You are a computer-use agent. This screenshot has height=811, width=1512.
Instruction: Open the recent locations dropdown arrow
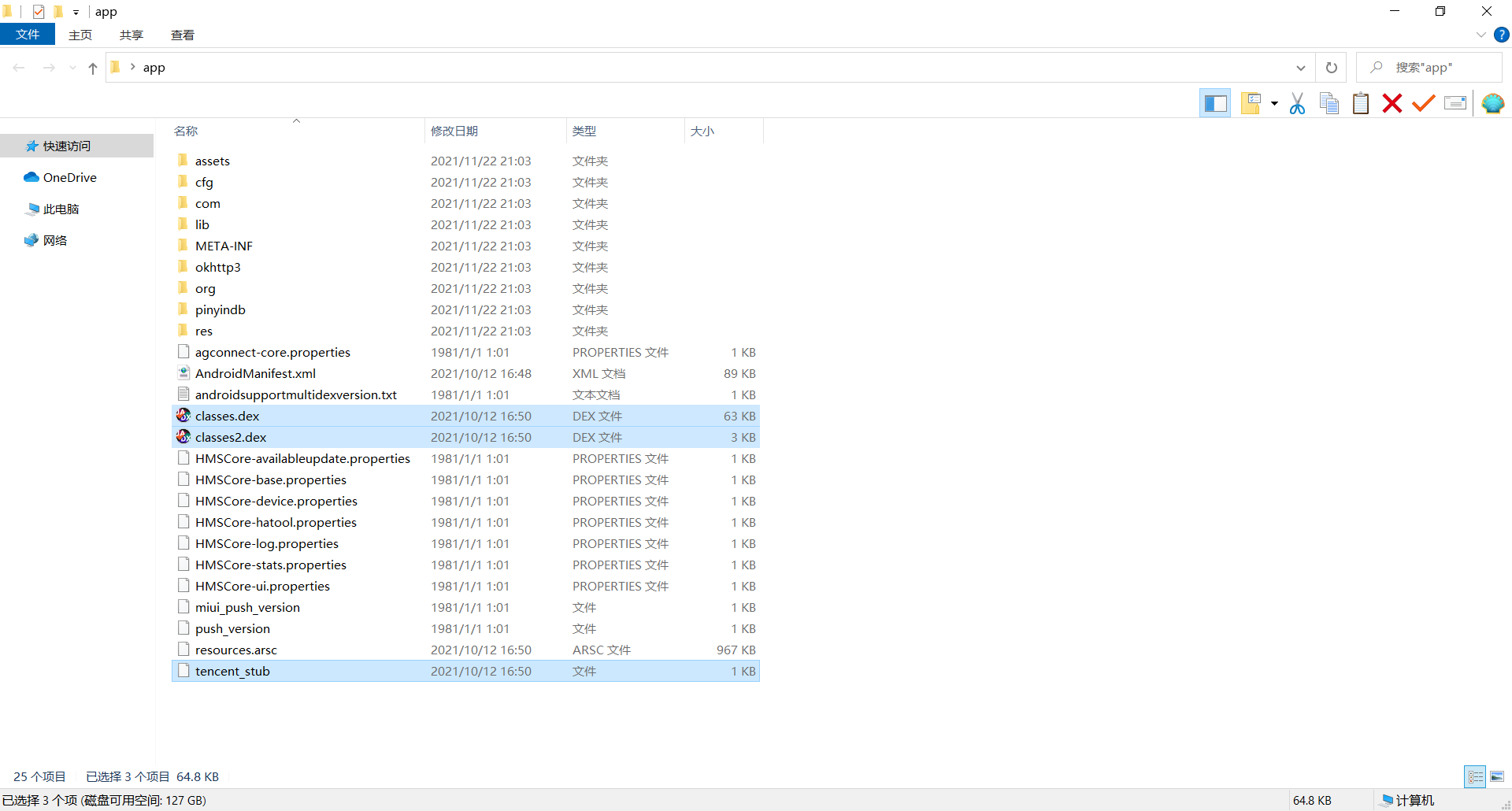72,68
